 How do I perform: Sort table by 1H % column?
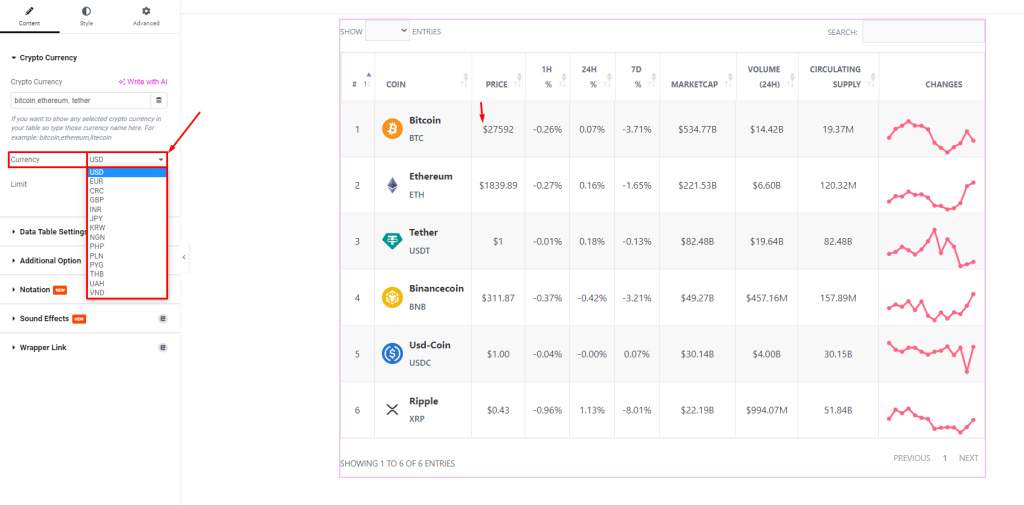tap(547, 77)
